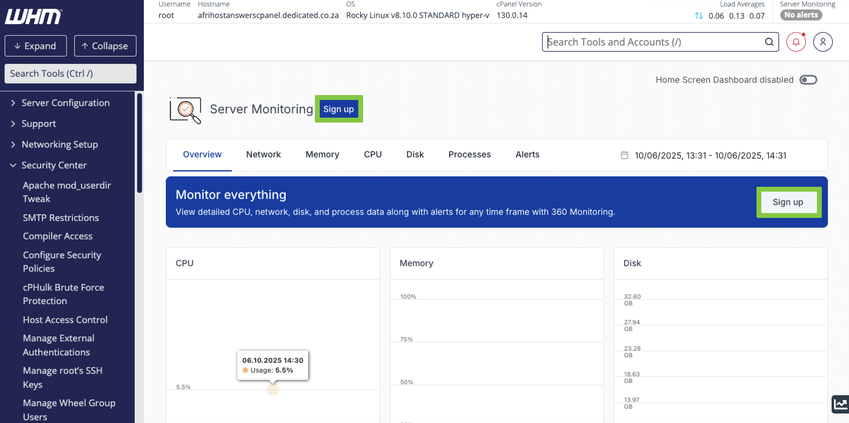Screen dimensions: 849x423
Task: Open cPHulk Brute Force Protection
Action: 63,294
